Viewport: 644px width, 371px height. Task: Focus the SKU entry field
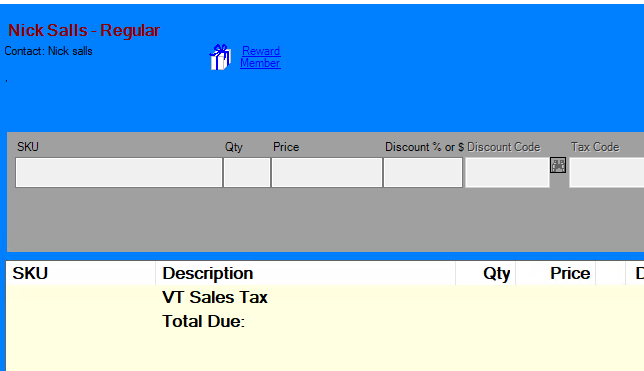point(119,173)
